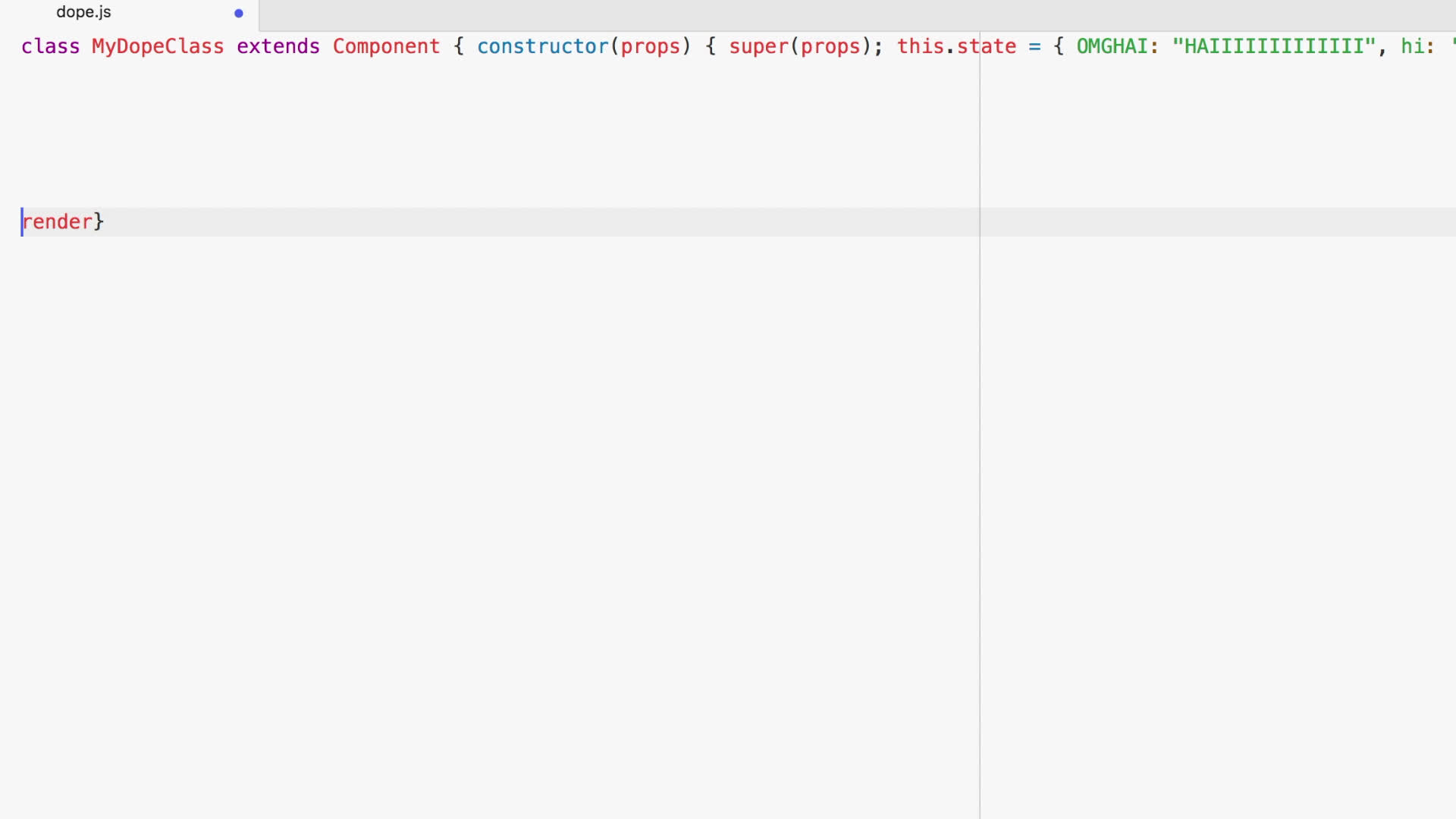Click the 'extends' keyword

tap(278, 46)
